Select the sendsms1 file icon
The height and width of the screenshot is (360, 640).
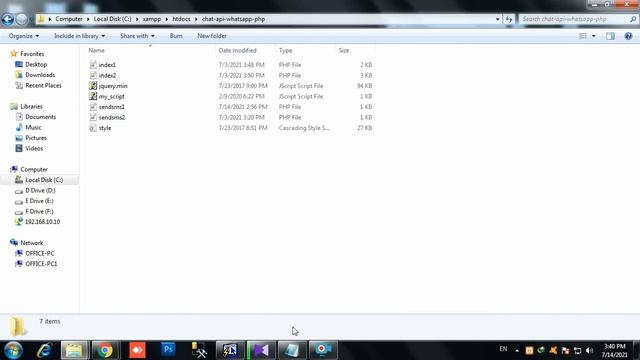pyautogui.click(x=93, y=107)
